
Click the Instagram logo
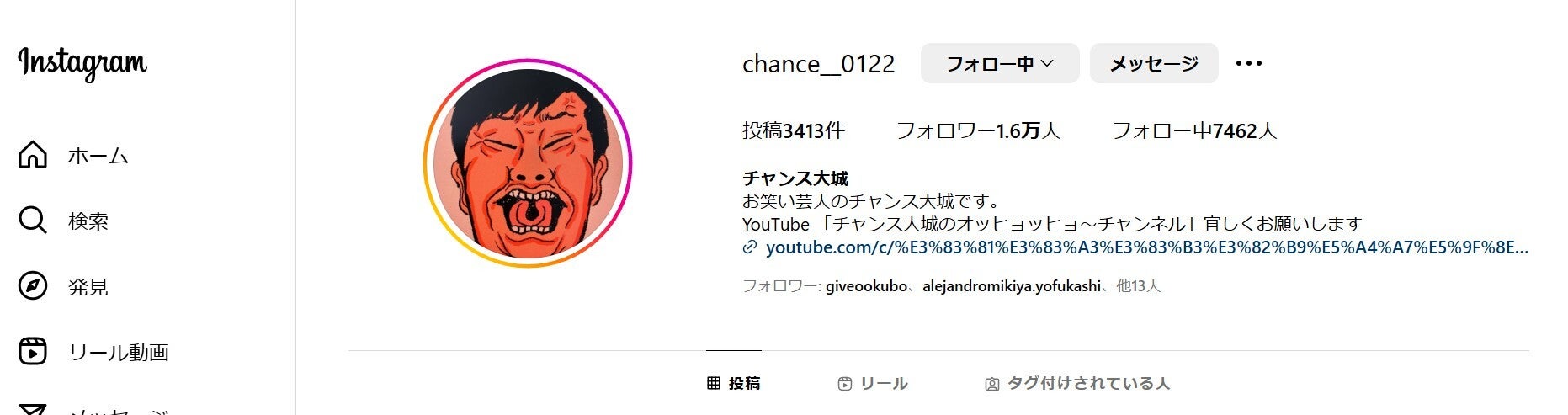point(82,63)
